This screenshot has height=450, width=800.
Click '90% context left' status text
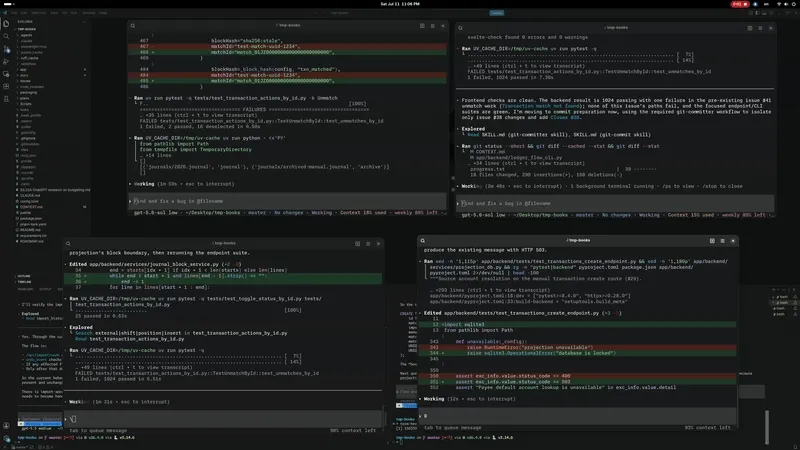click(353, 431)
